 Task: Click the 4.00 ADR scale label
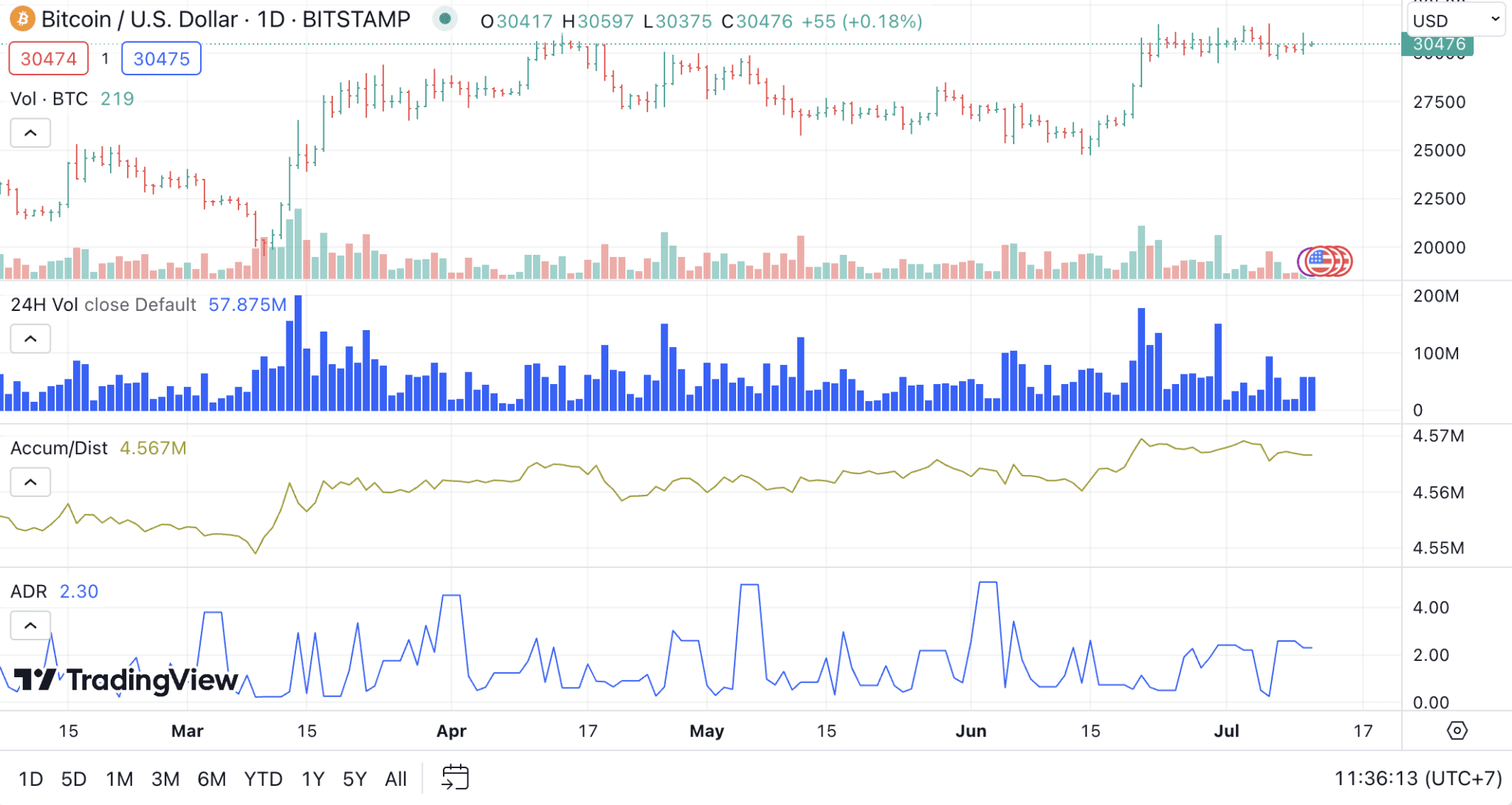[1431, 608]
